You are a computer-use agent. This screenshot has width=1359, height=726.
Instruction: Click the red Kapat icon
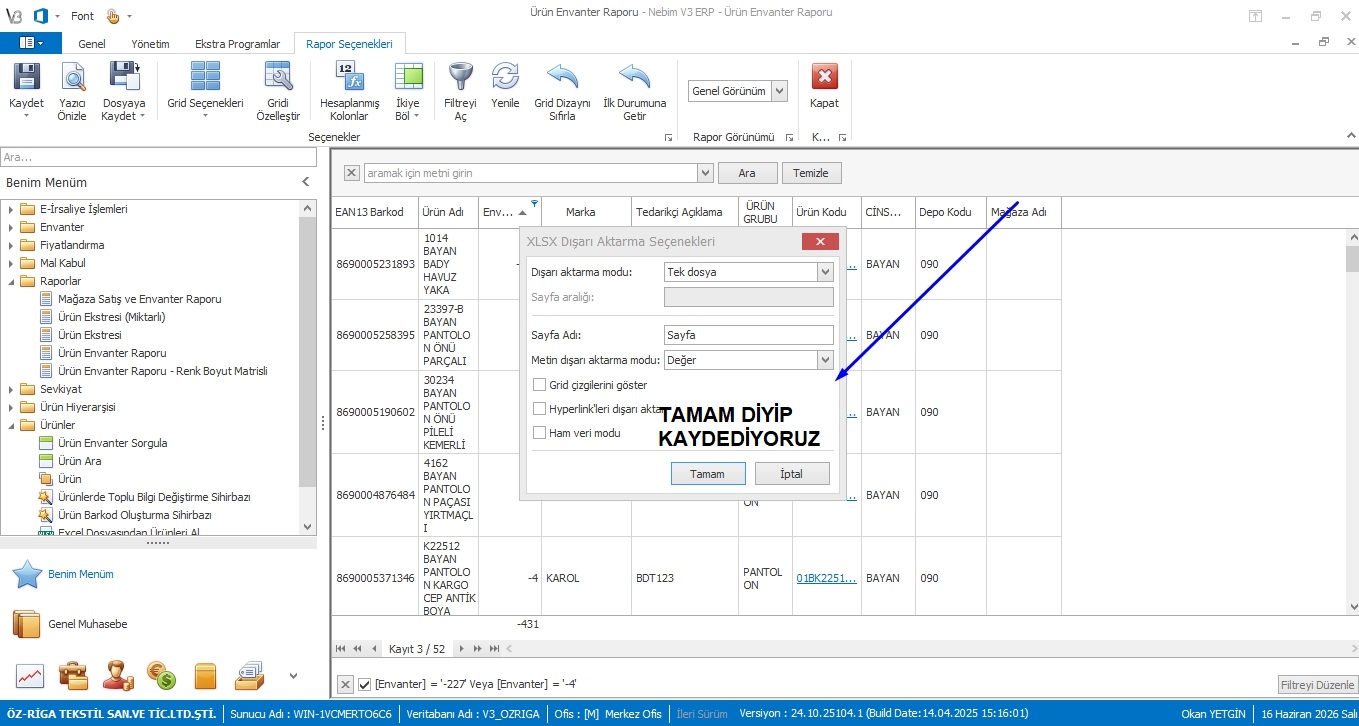tap(824, 78)
